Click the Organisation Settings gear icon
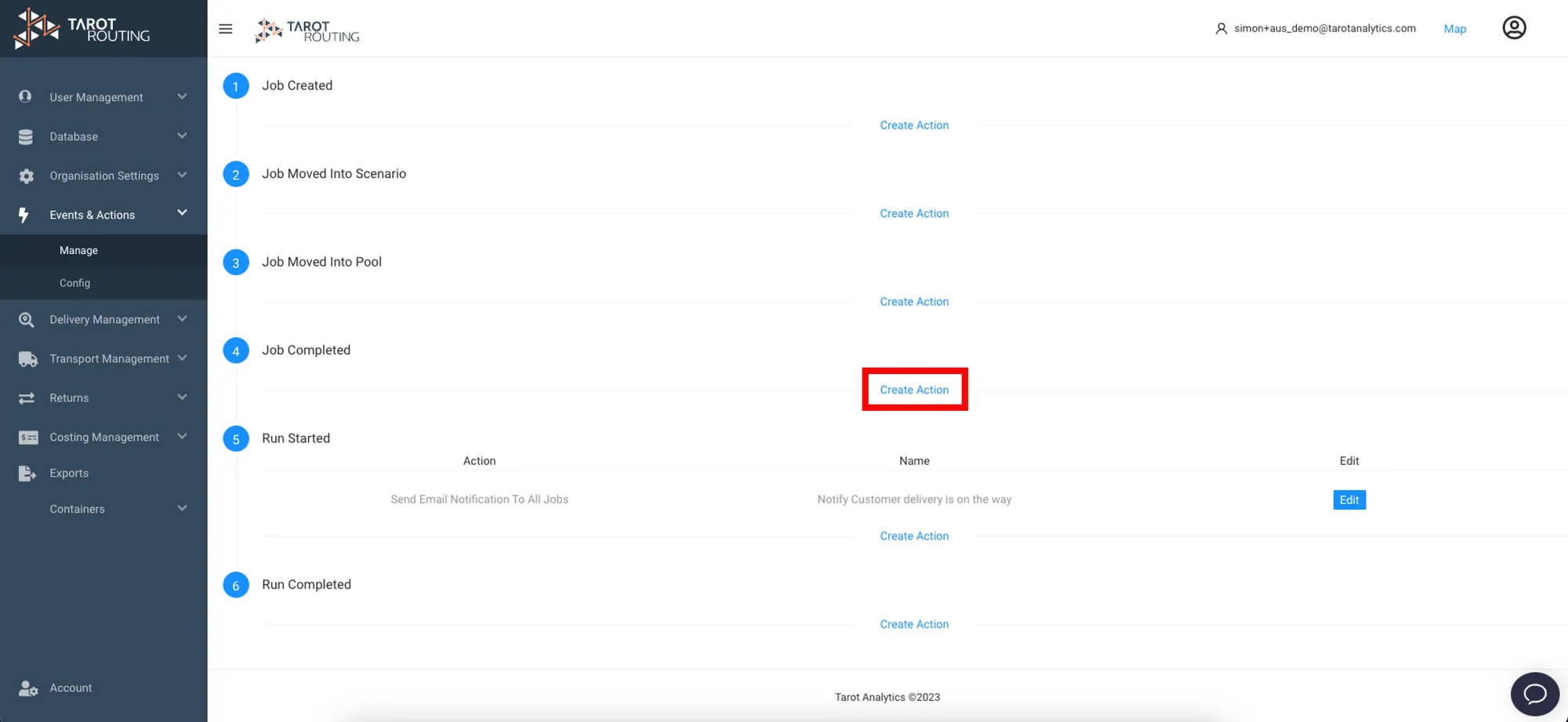Viewport: 1568px width, 722px height. (27, 176)
